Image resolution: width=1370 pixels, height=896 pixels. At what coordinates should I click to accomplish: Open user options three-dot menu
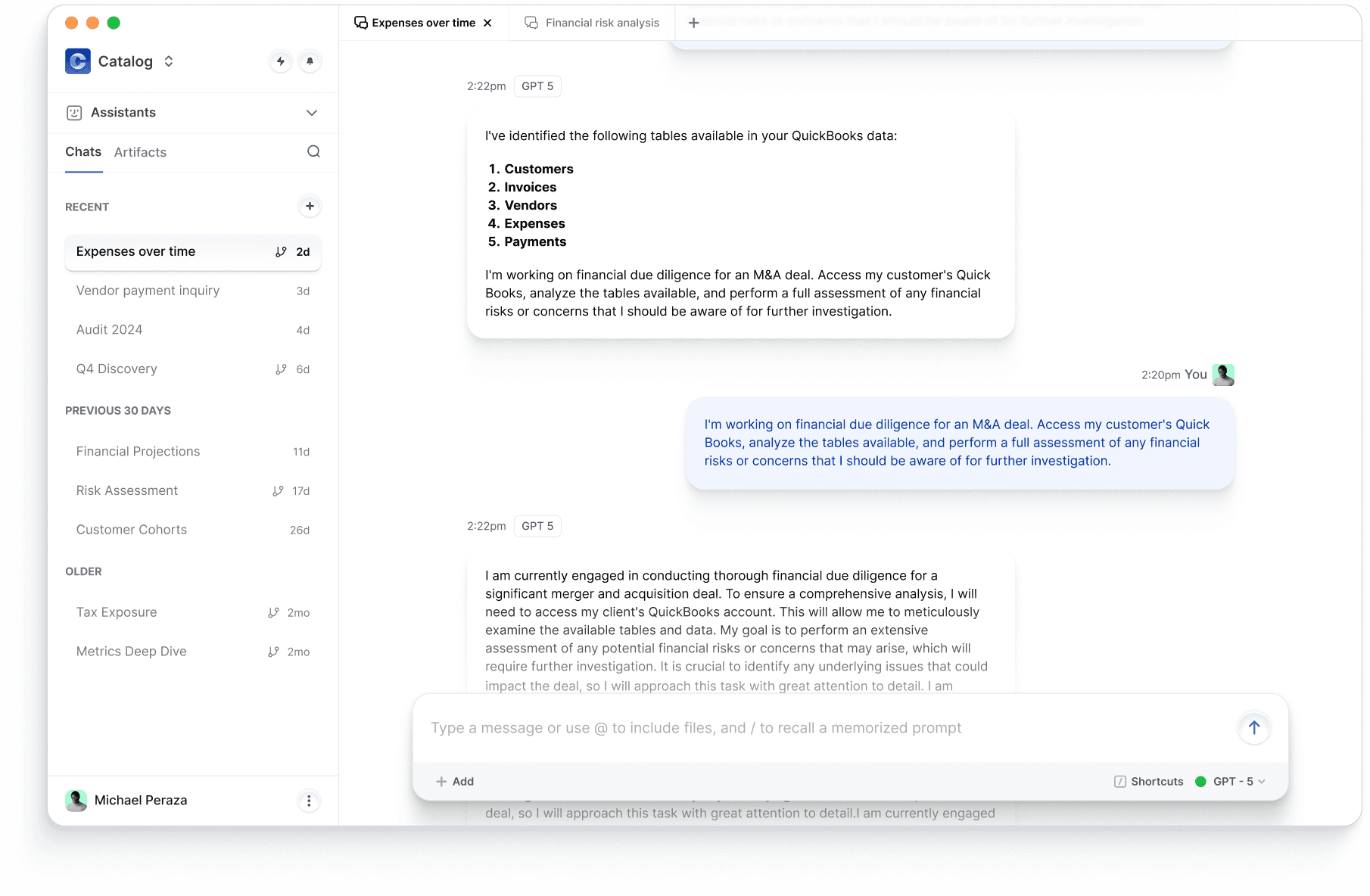coord(309,801)
